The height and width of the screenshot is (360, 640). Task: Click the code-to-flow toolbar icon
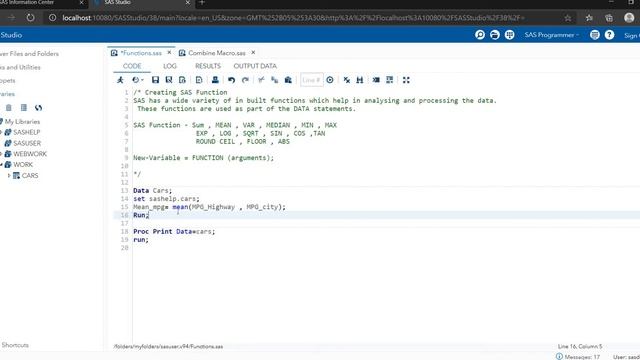390,80
